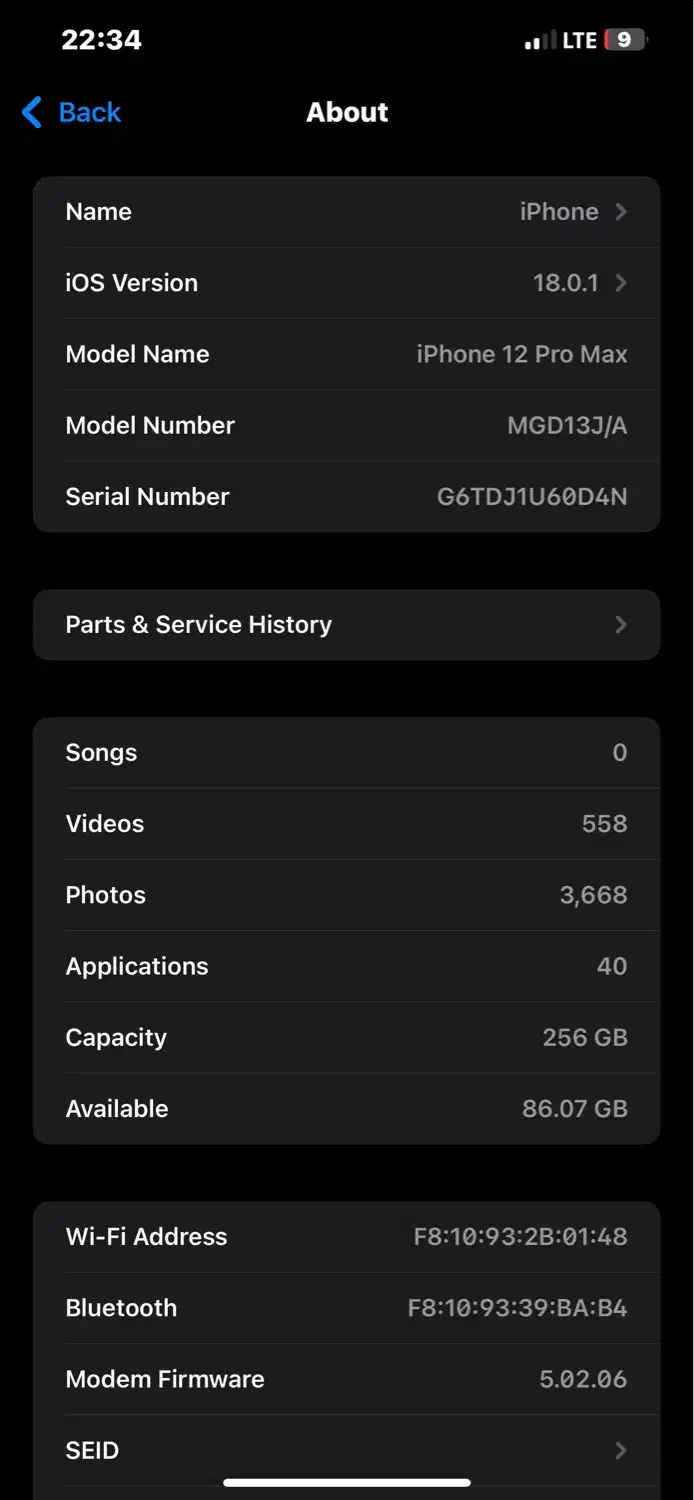
Task: Tap the Modem Firmware row
Action: click(346, 1379)
